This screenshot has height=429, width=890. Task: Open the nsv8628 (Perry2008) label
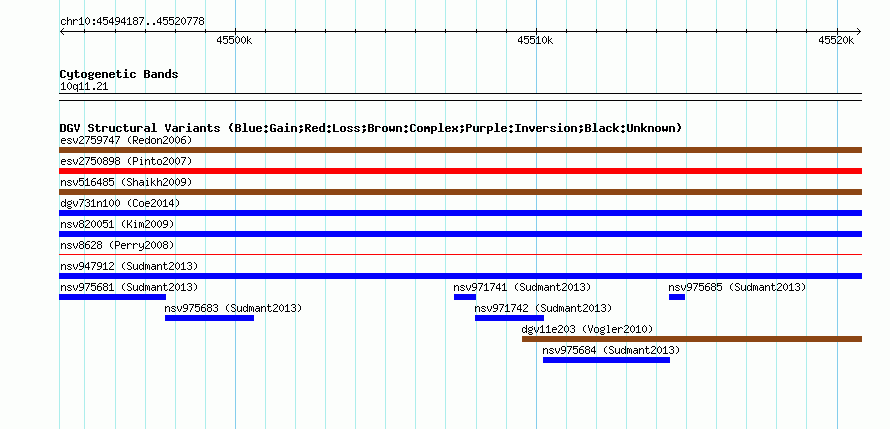click(117, 245)
